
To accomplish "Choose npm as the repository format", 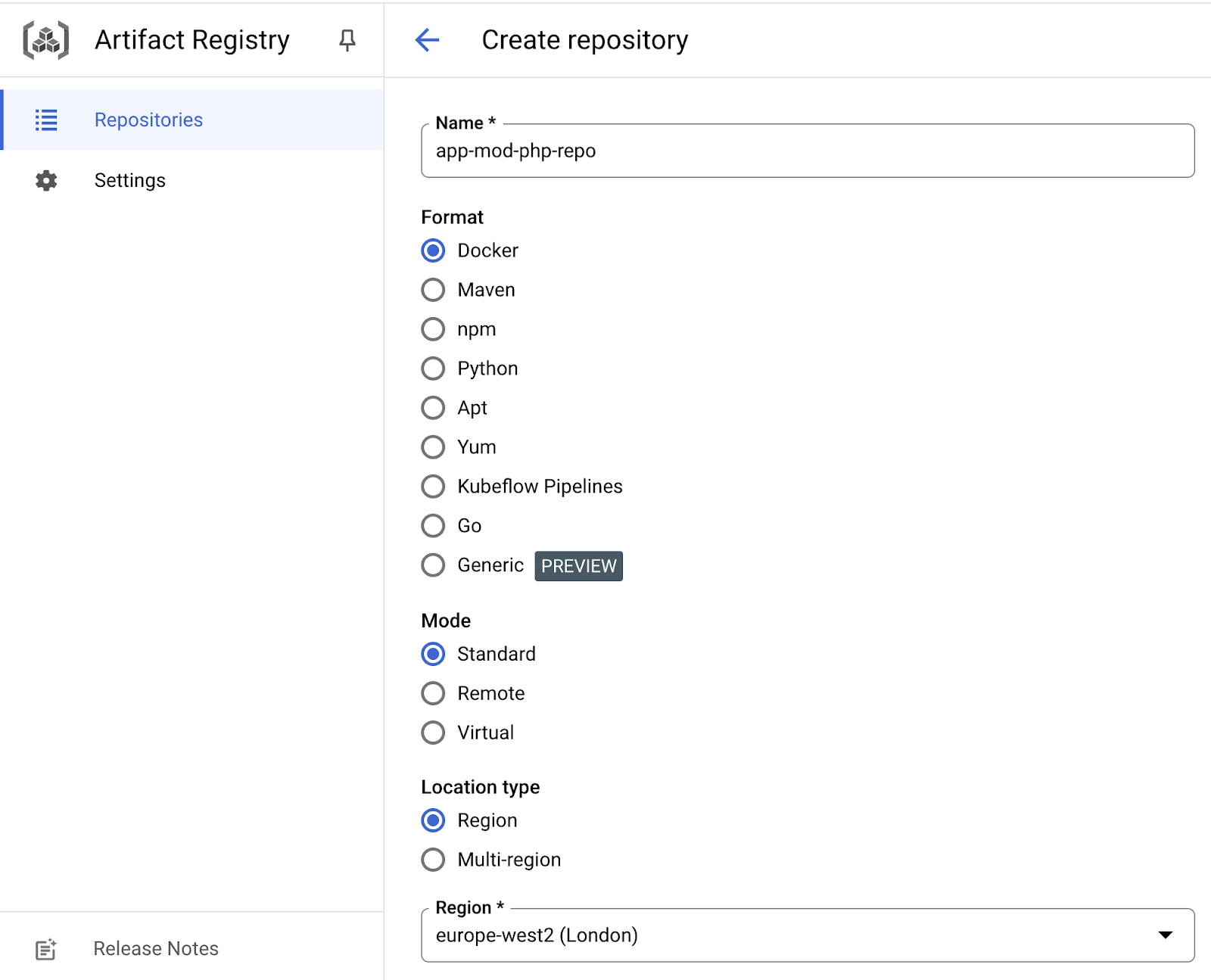I will [x=433, y=329].
